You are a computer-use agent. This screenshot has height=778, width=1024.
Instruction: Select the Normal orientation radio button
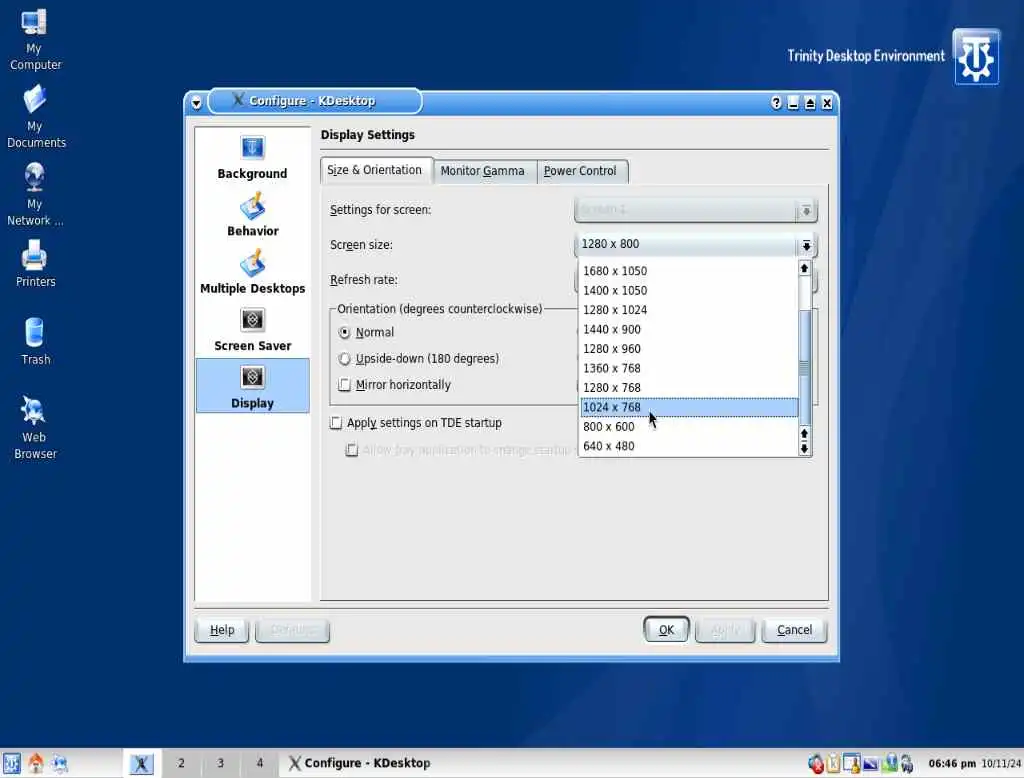345,332
